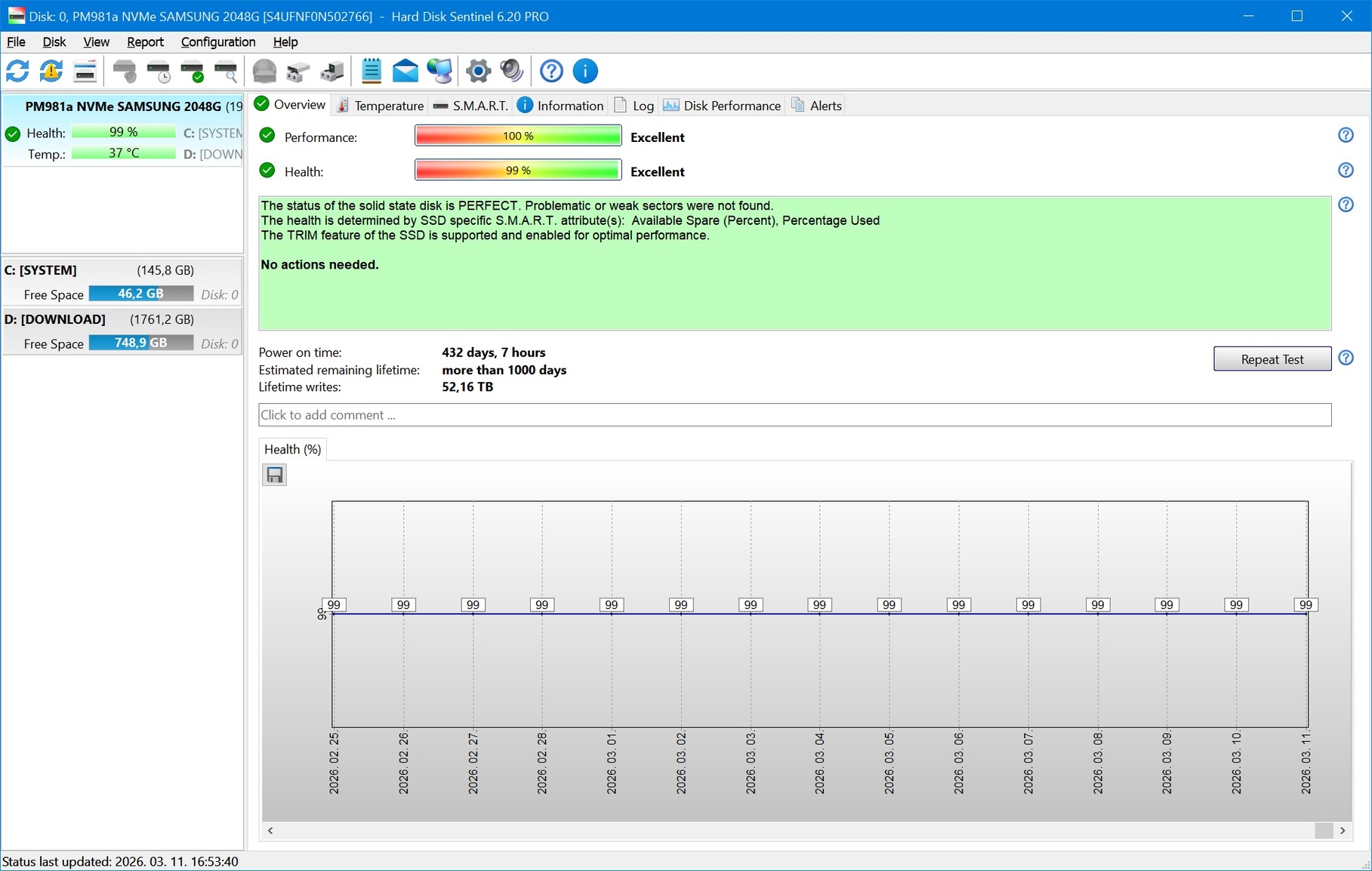Click the speaker sound alert icon
The height and width of the screenshot is (871, 1372).
click(x=512, y=72)
